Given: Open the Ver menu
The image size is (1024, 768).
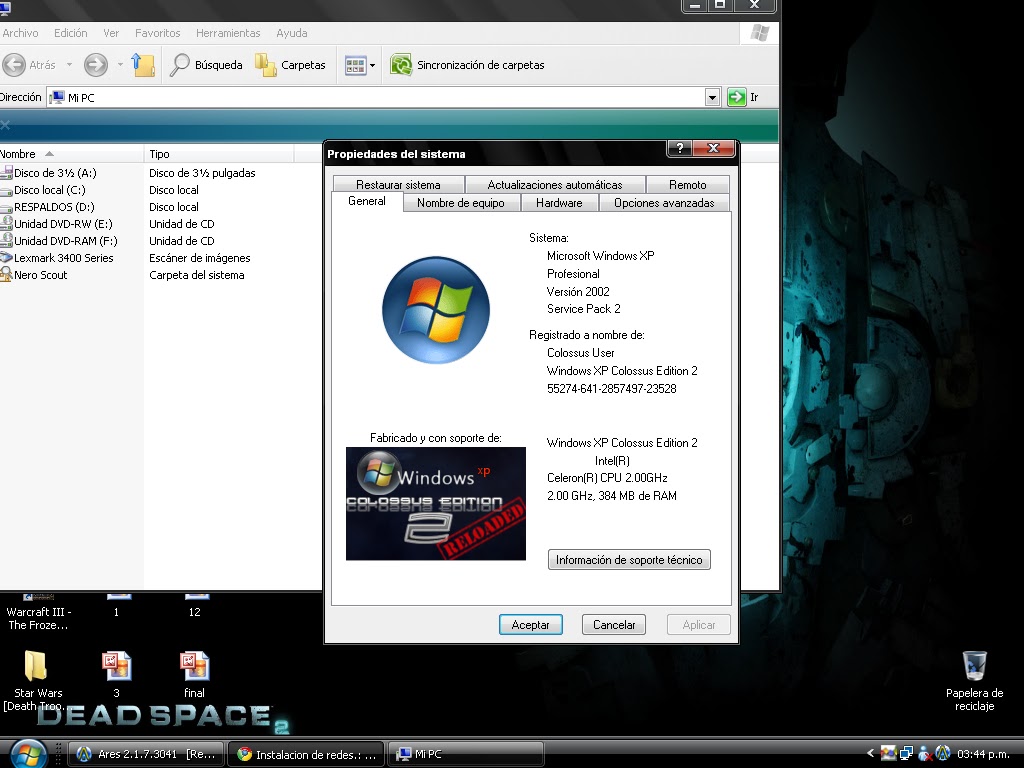Looking at the screenshot, I should pyautogui.click(x=111, y=33).
